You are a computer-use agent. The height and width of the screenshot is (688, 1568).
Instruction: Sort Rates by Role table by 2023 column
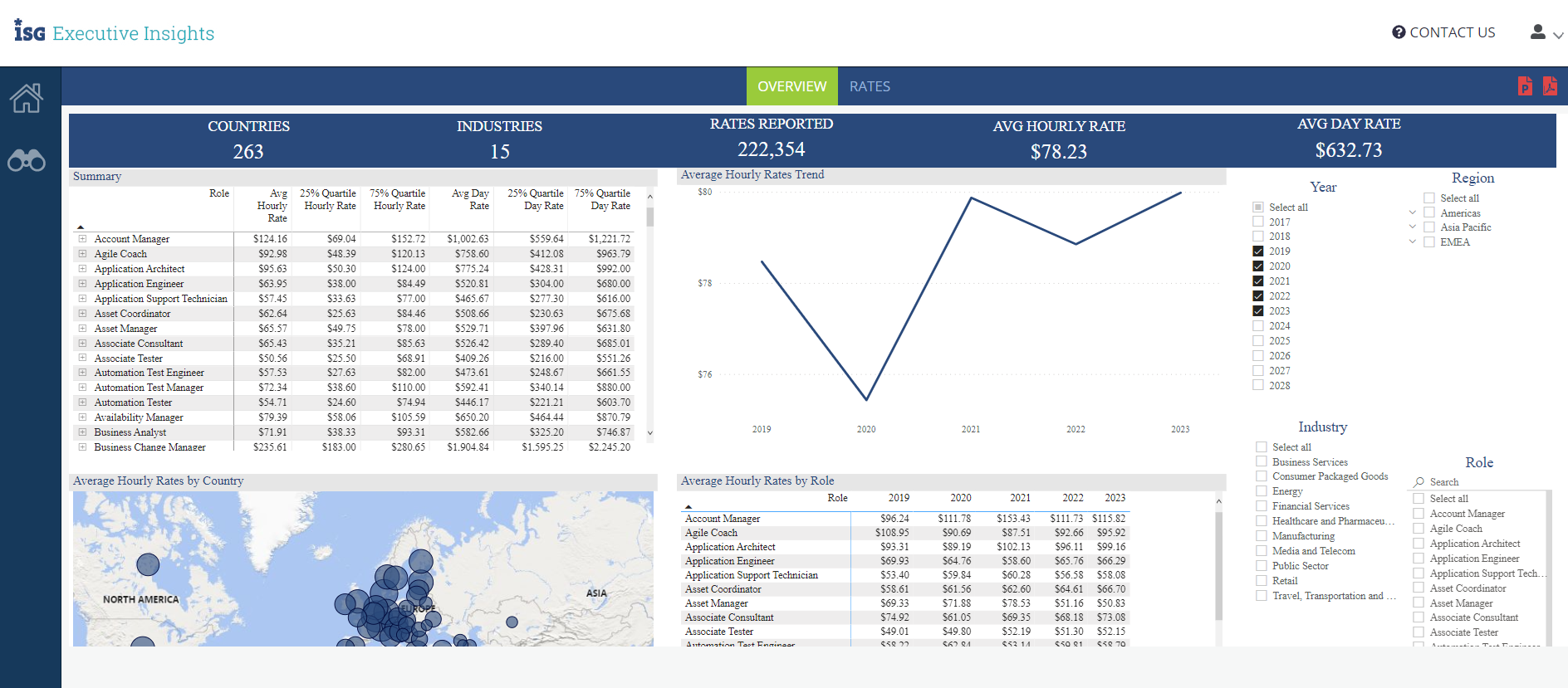[1115, 498]
